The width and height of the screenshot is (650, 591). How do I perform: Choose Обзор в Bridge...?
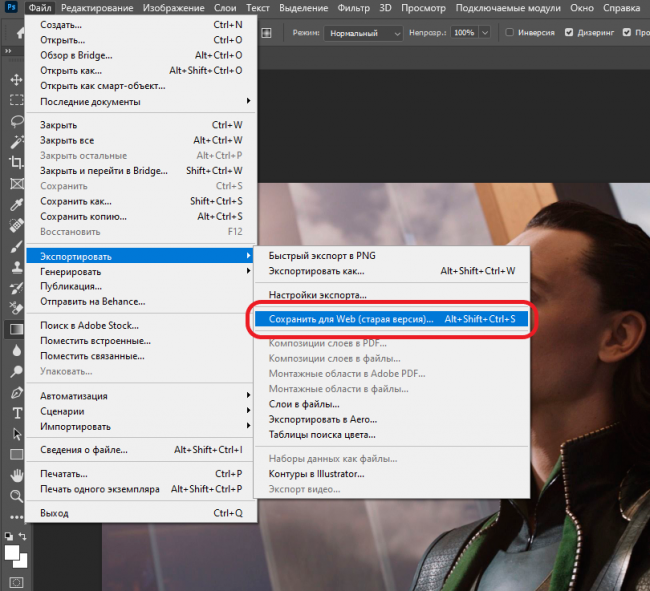tap(141, 55)
